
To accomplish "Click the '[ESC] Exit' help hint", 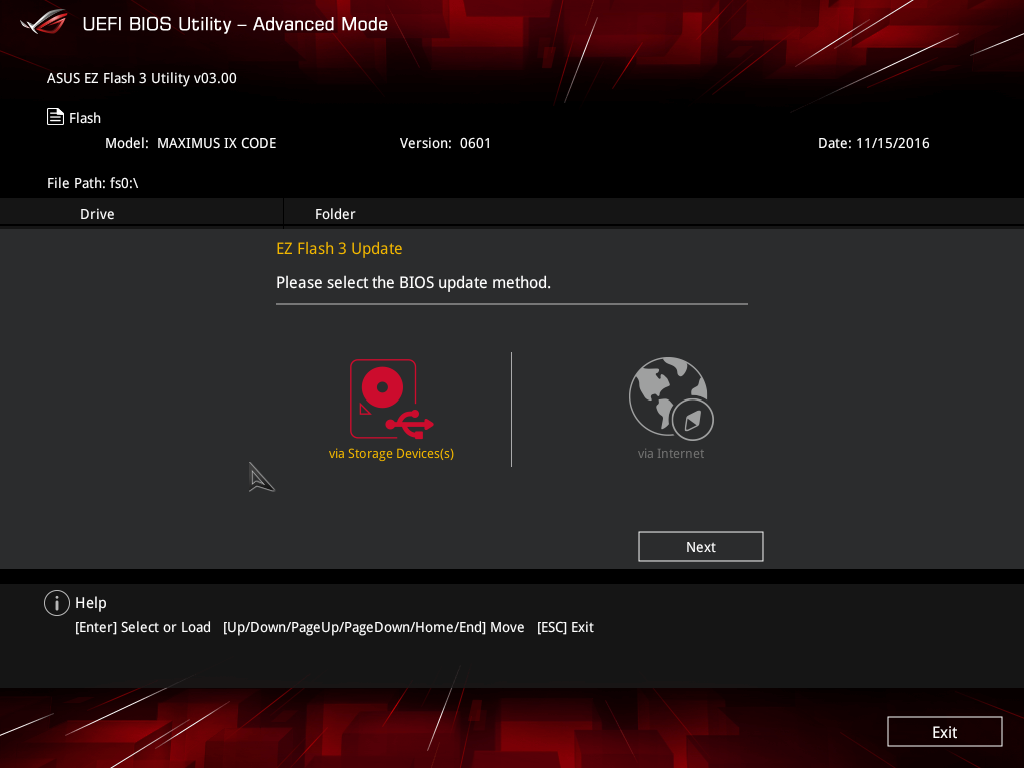I will click(x=565, y=627).
